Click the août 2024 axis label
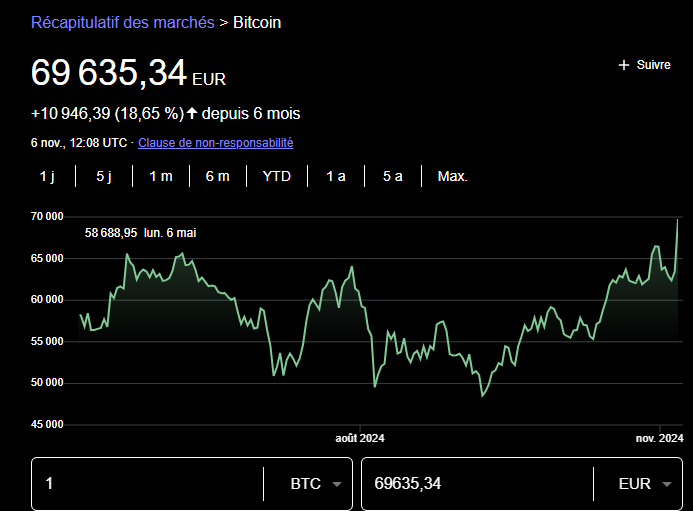 point(359,438)
